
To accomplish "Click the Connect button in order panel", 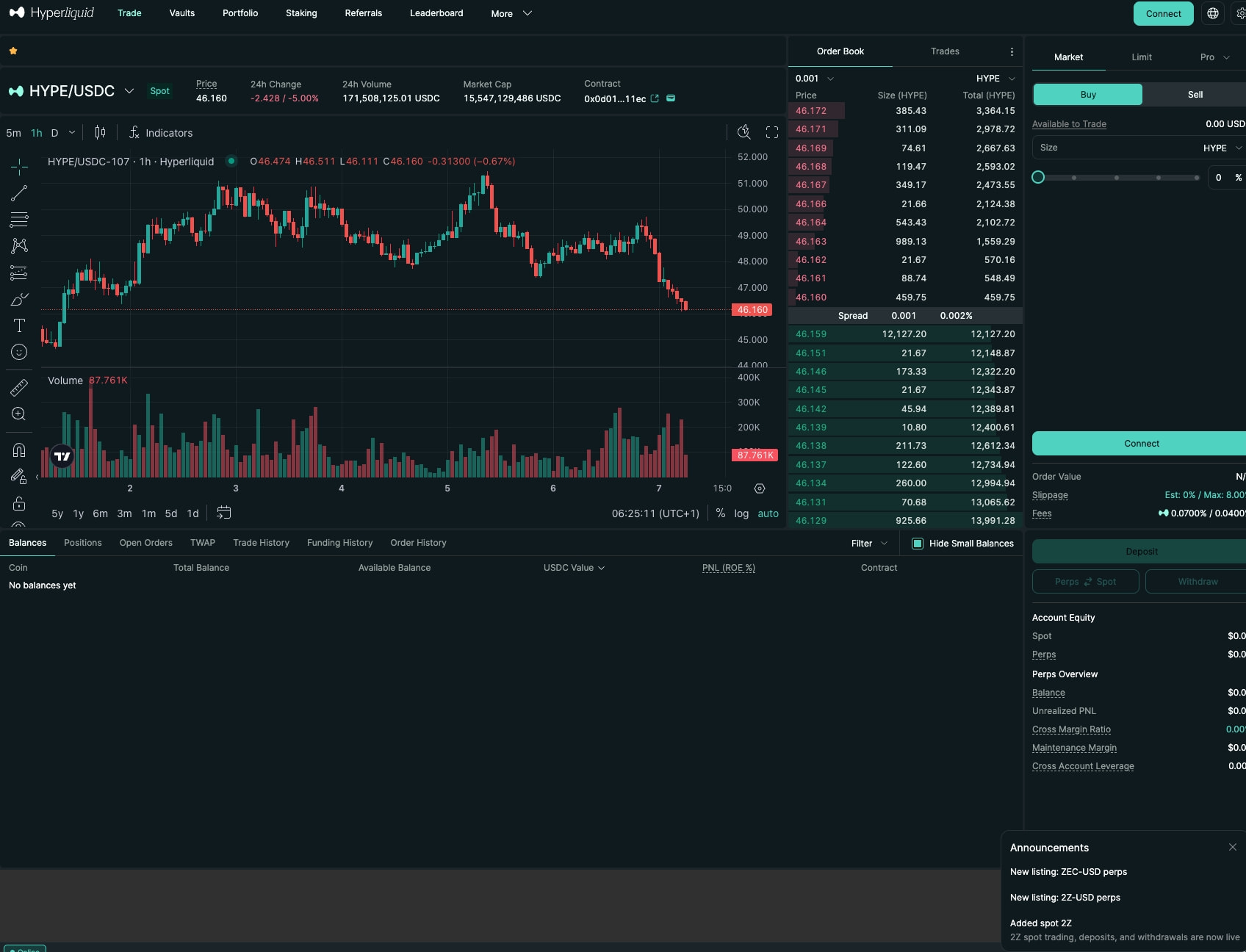I will tap(1140, 443).
